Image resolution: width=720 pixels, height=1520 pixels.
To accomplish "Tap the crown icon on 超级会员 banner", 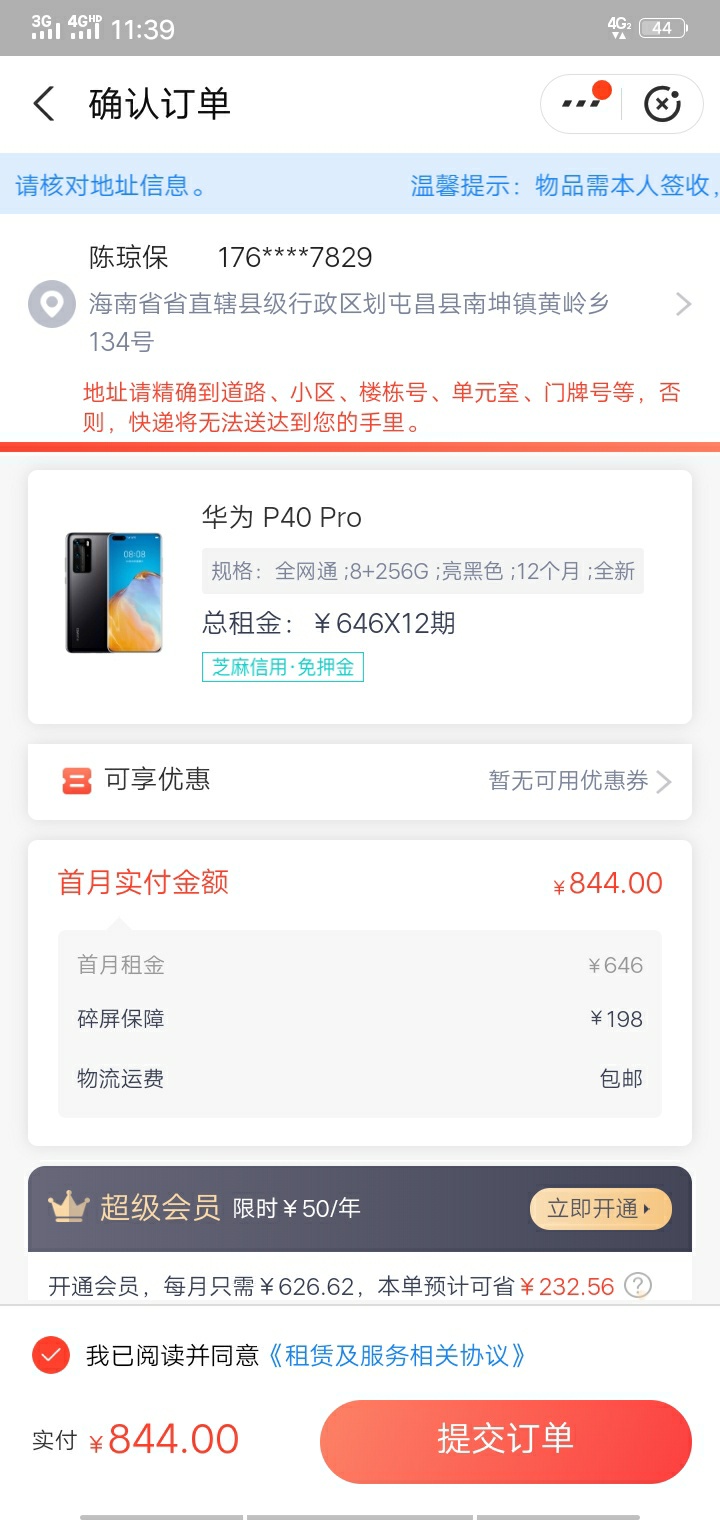I will click(69, 1207).
